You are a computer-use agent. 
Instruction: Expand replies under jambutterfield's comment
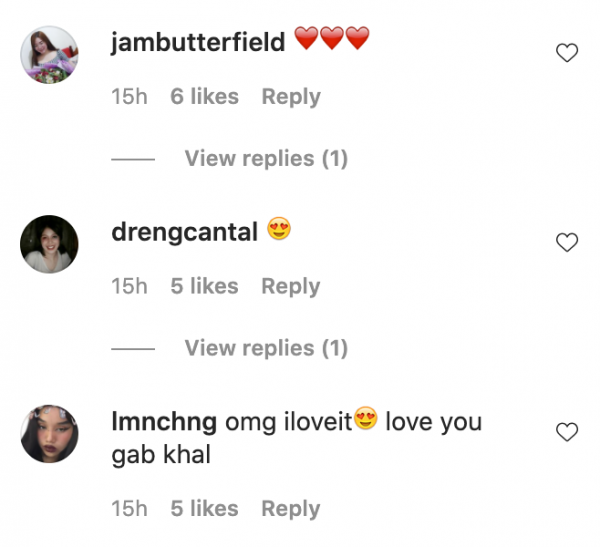point(266,158)
